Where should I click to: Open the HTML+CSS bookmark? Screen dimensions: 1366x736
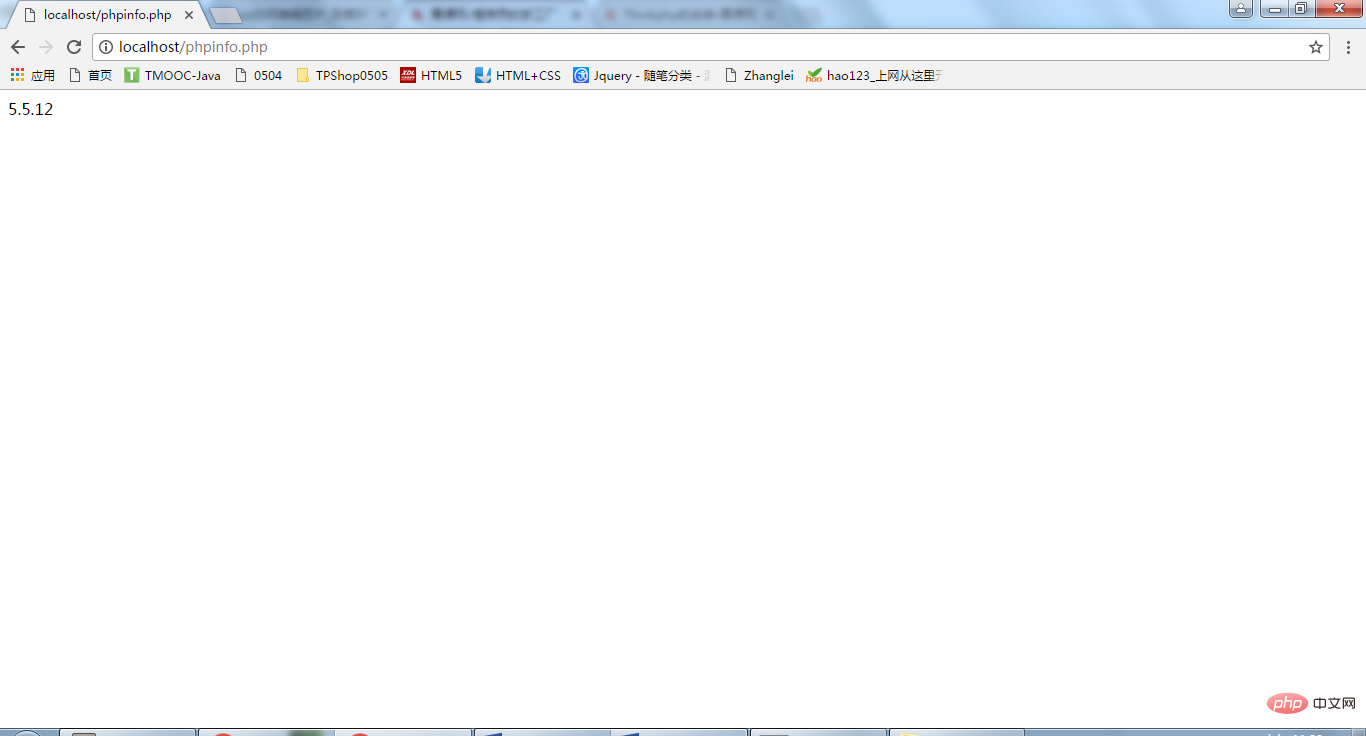click(x=518, y=75)
